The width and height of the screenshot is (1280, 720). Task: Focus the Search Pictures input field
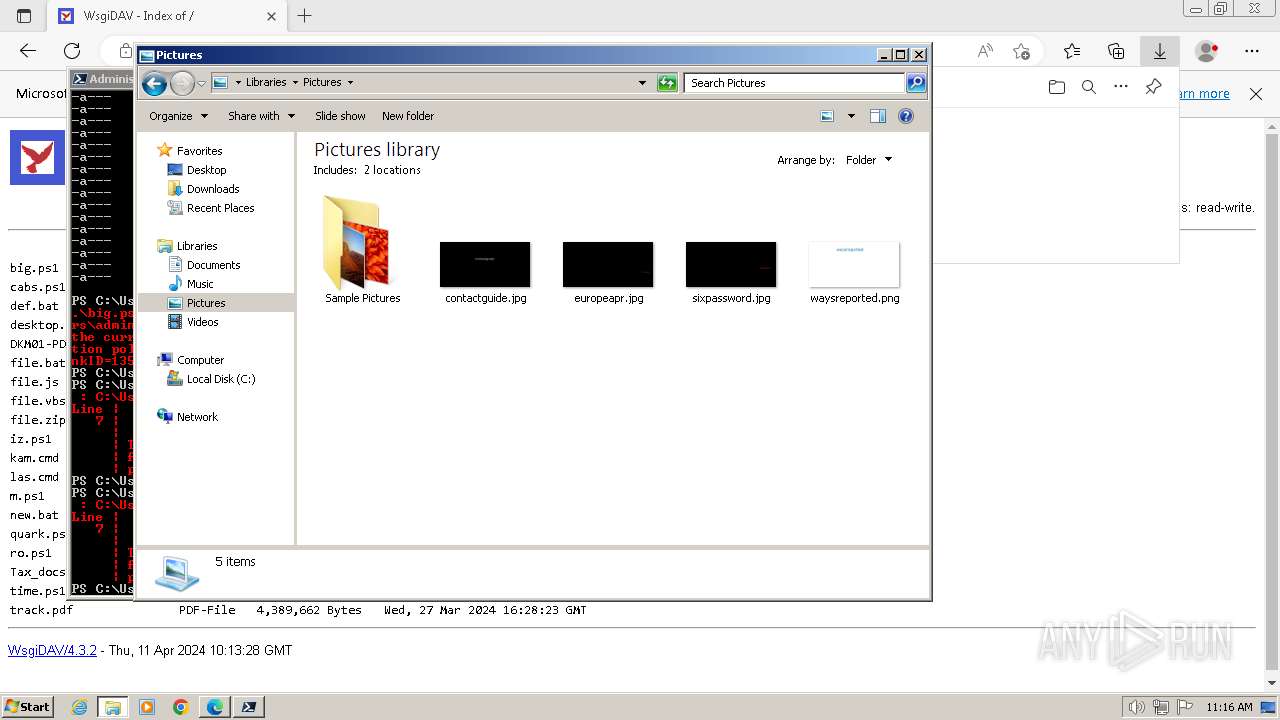795,83
